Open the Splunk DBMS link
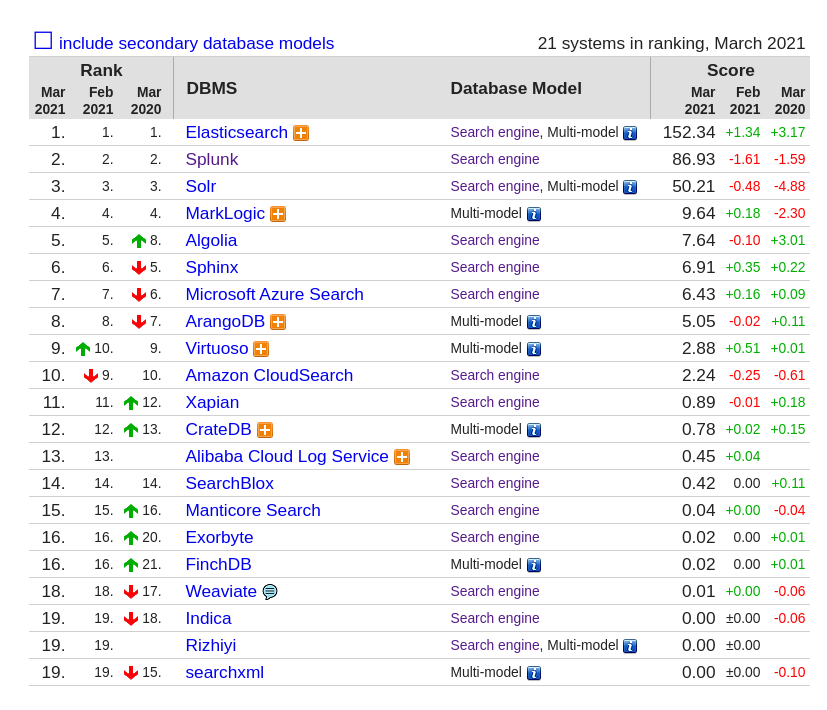827x710 pixels. tap(211, 159)
